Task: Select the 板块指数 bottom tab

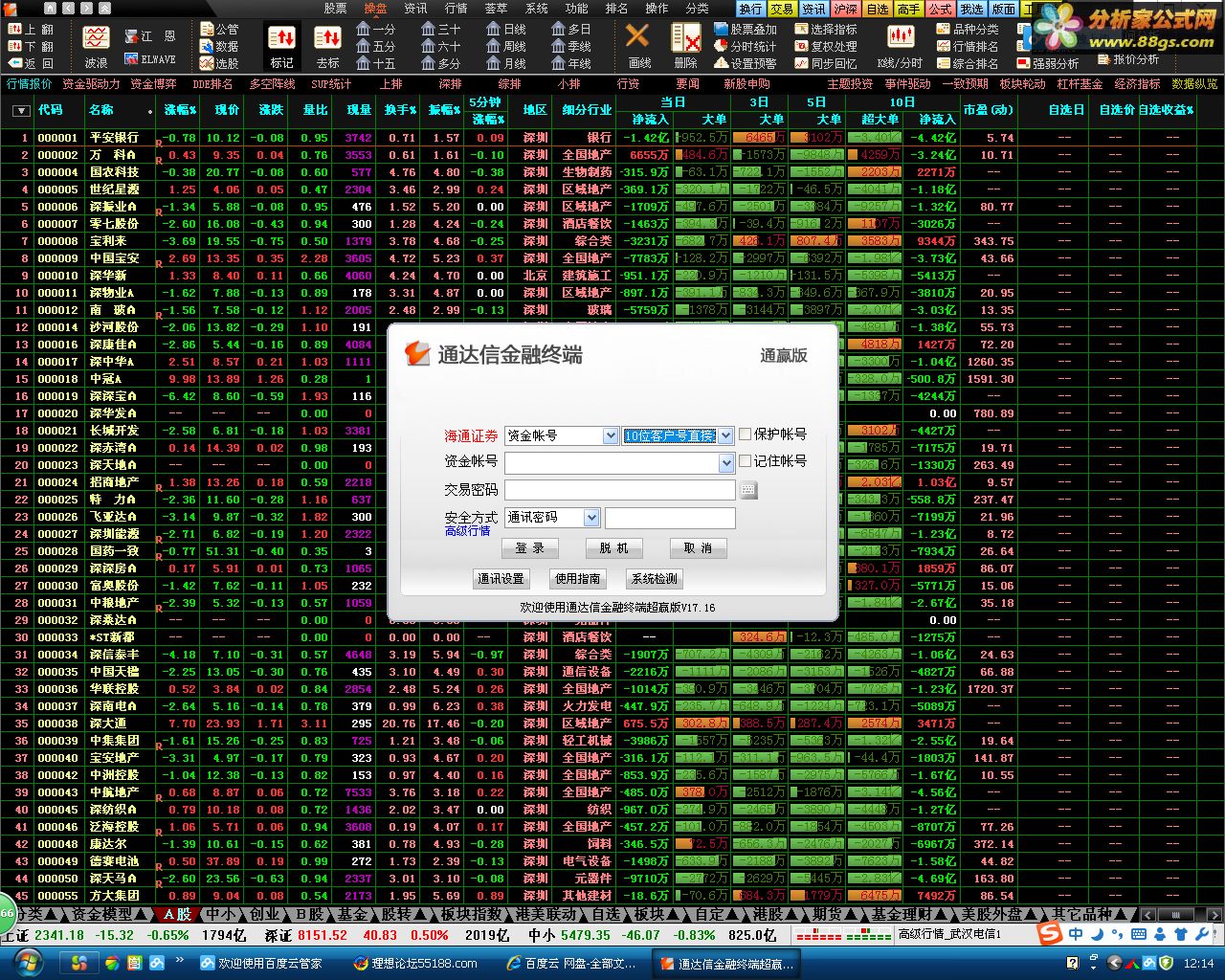Action: (x=471, y=914)
